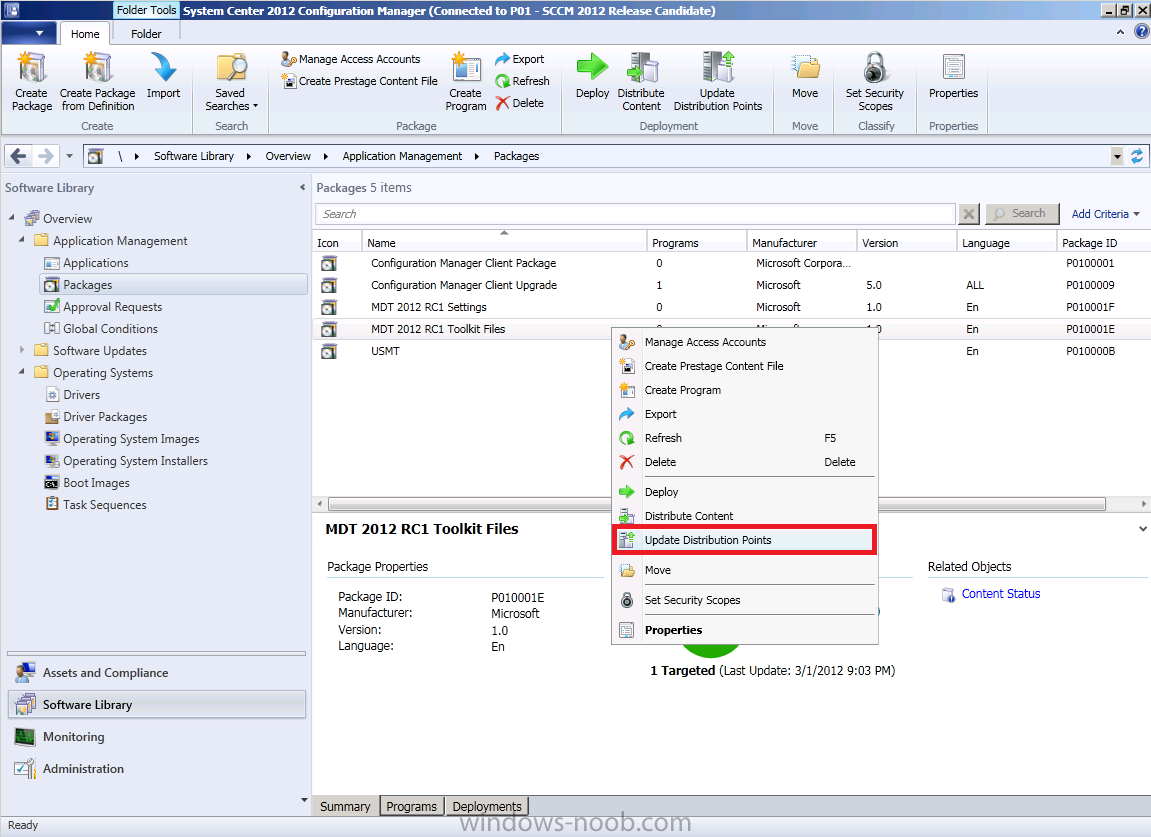
Task: Select Global Conditions in the tree
Action: click(110, 329)
